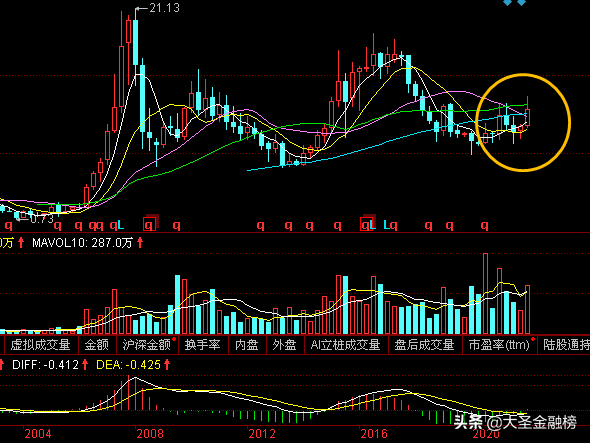The image size is (590, 443).
Task: Click the red arrow after DIFF -0.412
Action: point(85,364)
